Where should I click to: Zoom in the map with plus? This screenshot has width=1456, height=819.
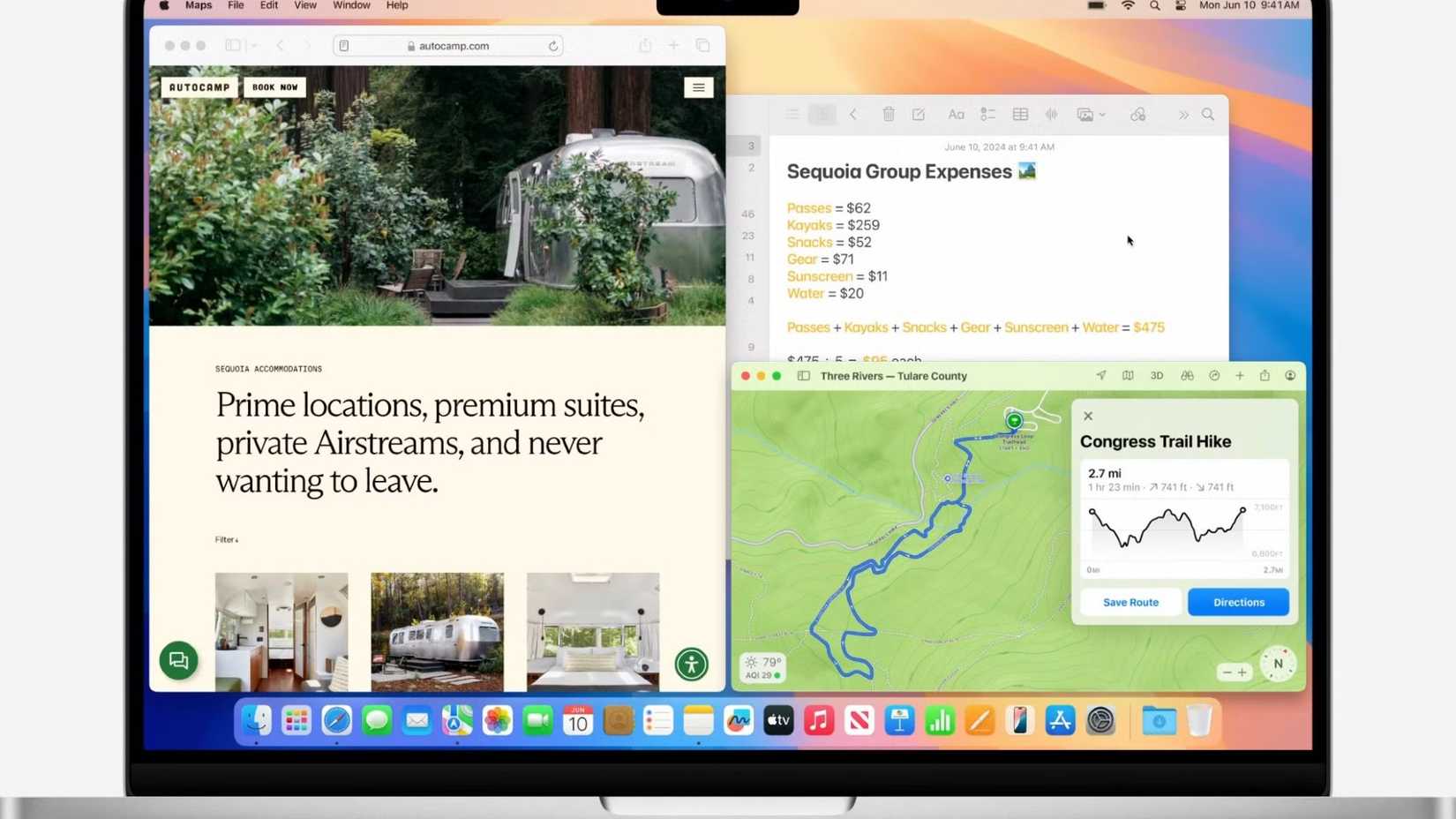click(x=1242, y=672)
